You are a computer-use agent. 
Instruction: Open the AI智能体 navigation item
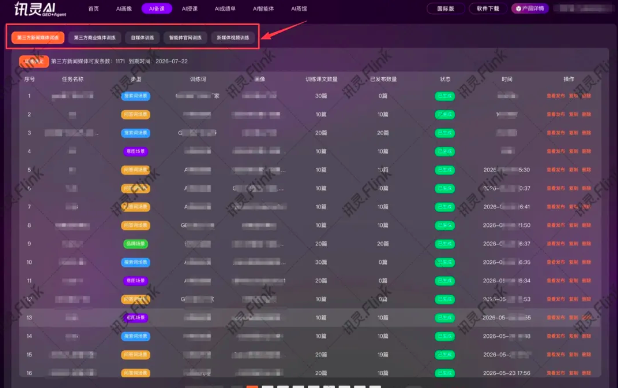263,8
